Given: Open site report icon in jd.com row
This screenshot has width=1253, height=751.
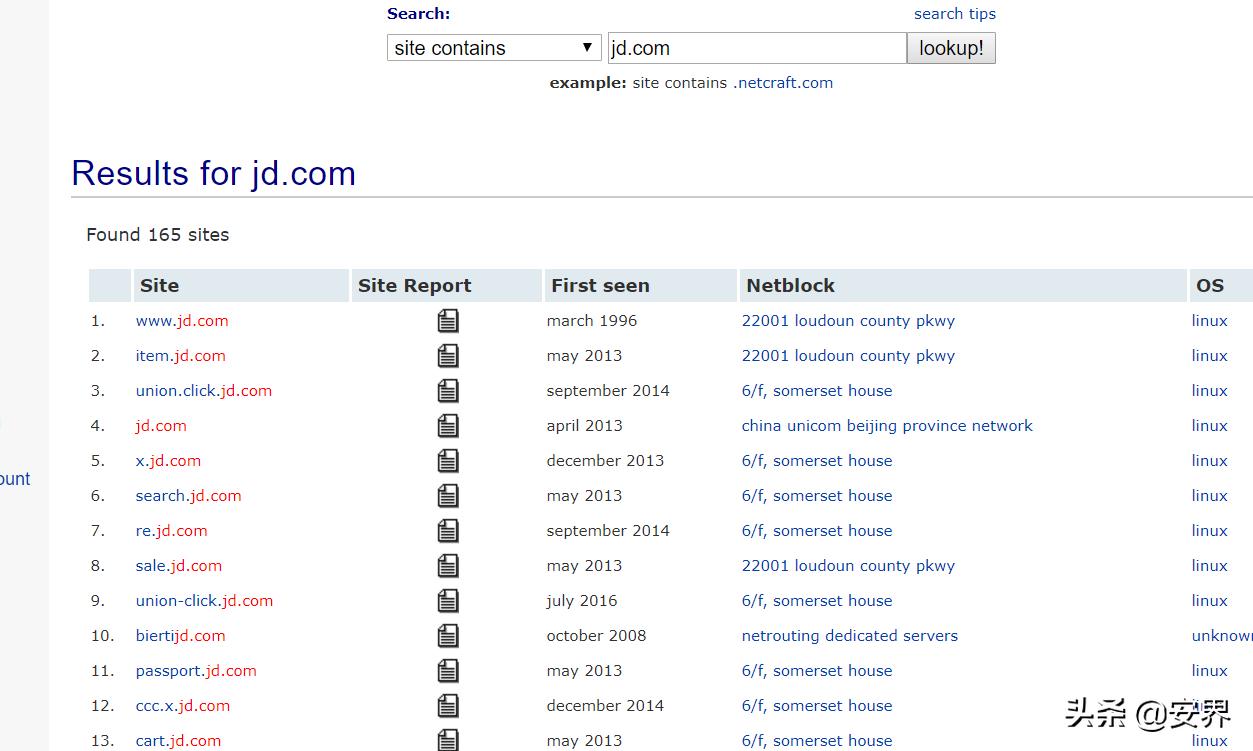Looking at the screenshot, I should [448, 426].
